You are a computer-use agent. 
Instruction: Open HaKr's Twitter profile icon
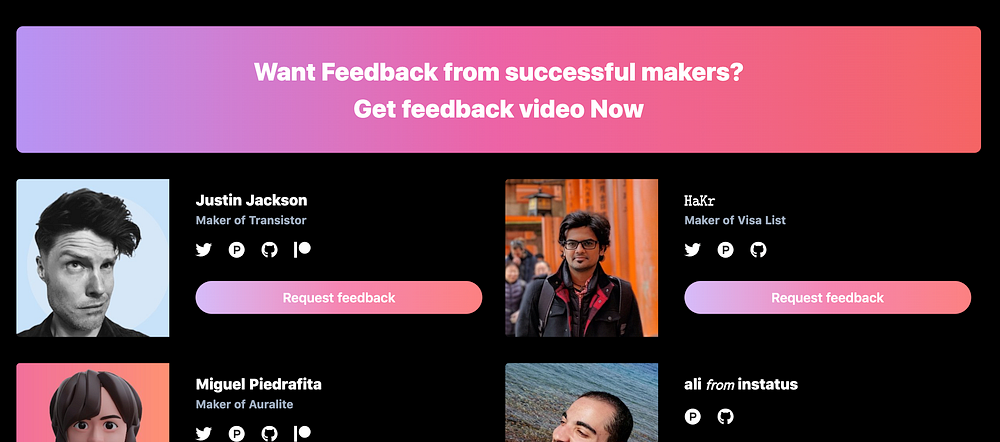point(692,250)
